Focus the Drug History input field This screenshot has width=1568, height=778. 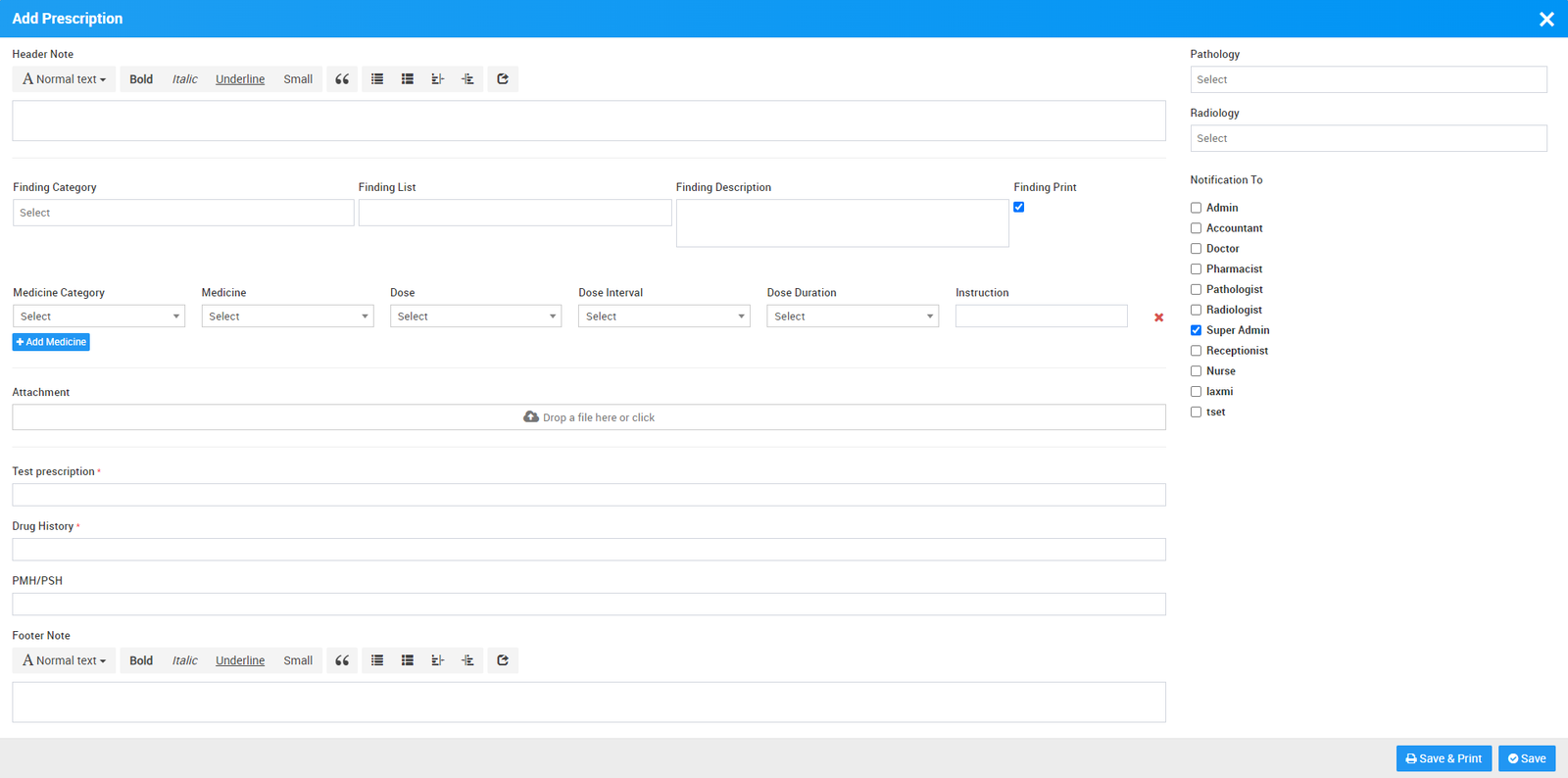[x=589, y=550]
